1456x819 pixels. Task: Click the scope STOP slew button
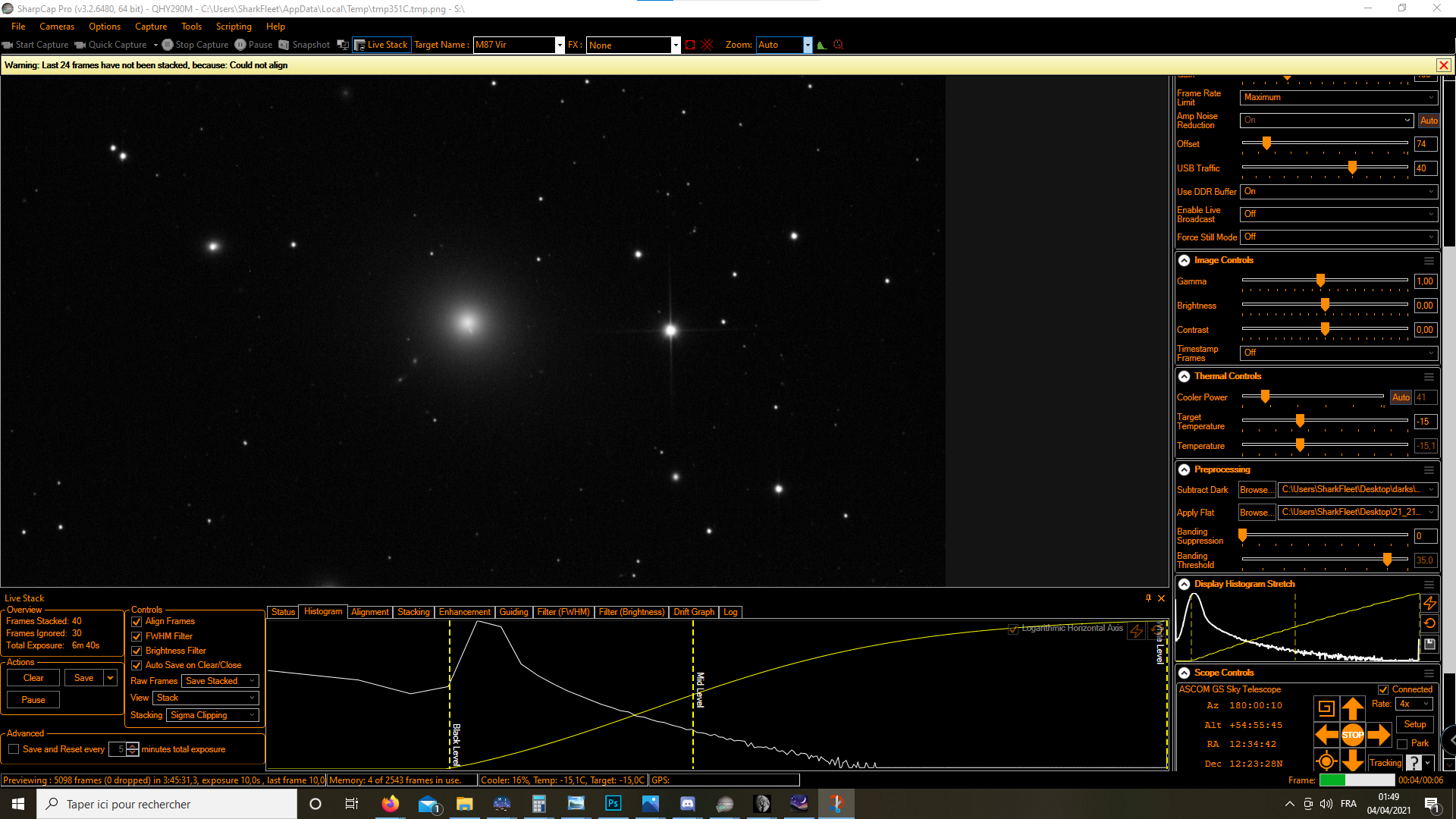(1352, 734)
